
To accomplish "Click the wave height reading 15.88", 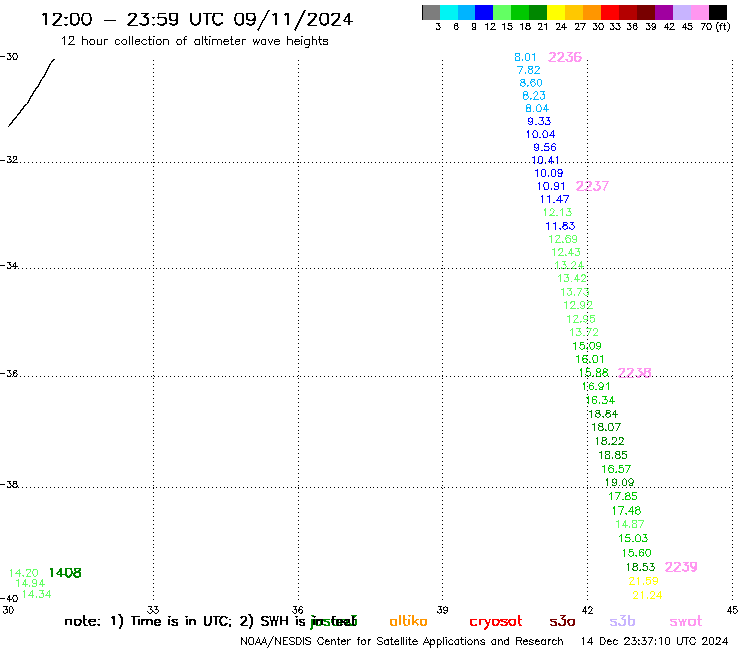I will point(594,372).
